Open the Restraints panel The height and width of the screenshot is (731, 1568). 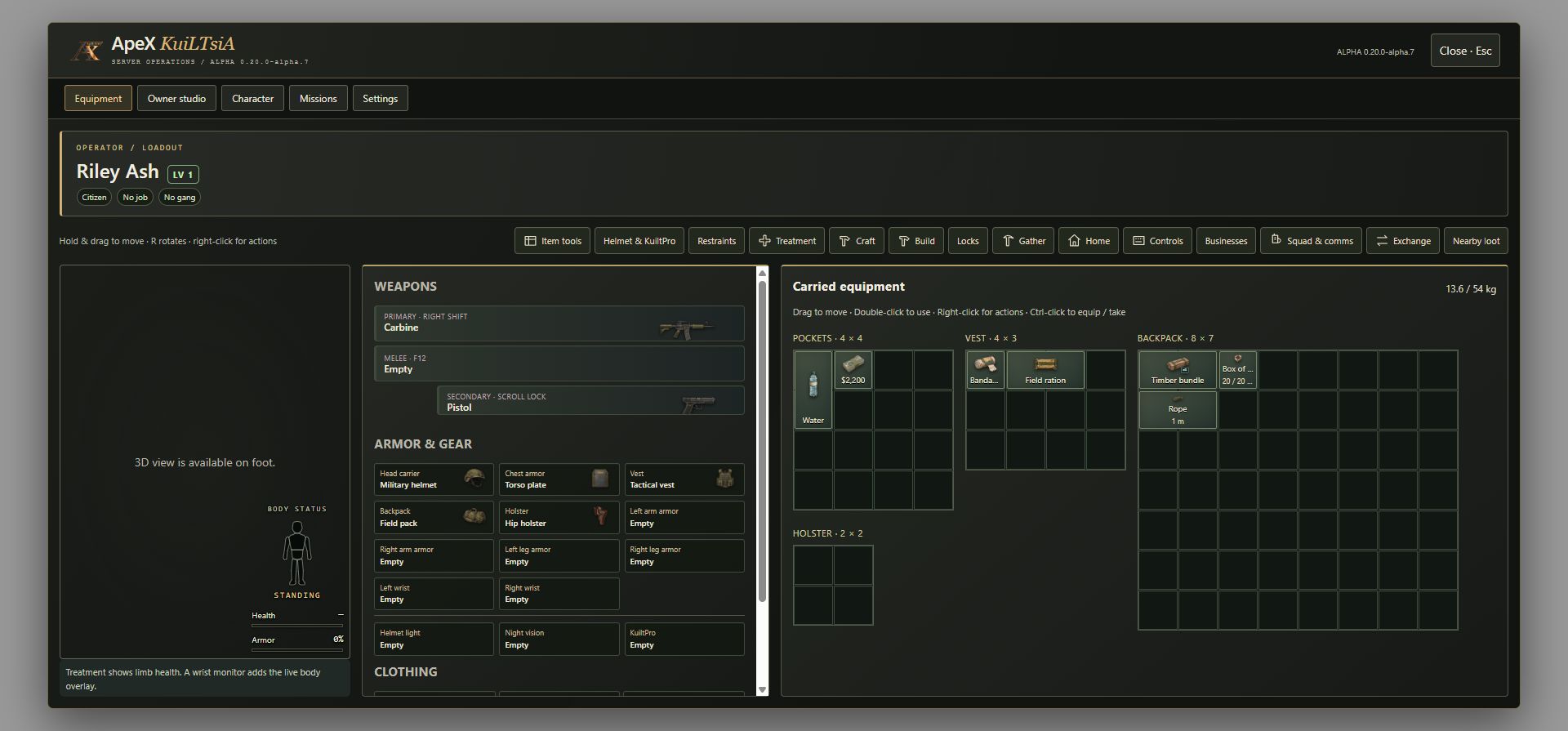click(x=716, y=241)
